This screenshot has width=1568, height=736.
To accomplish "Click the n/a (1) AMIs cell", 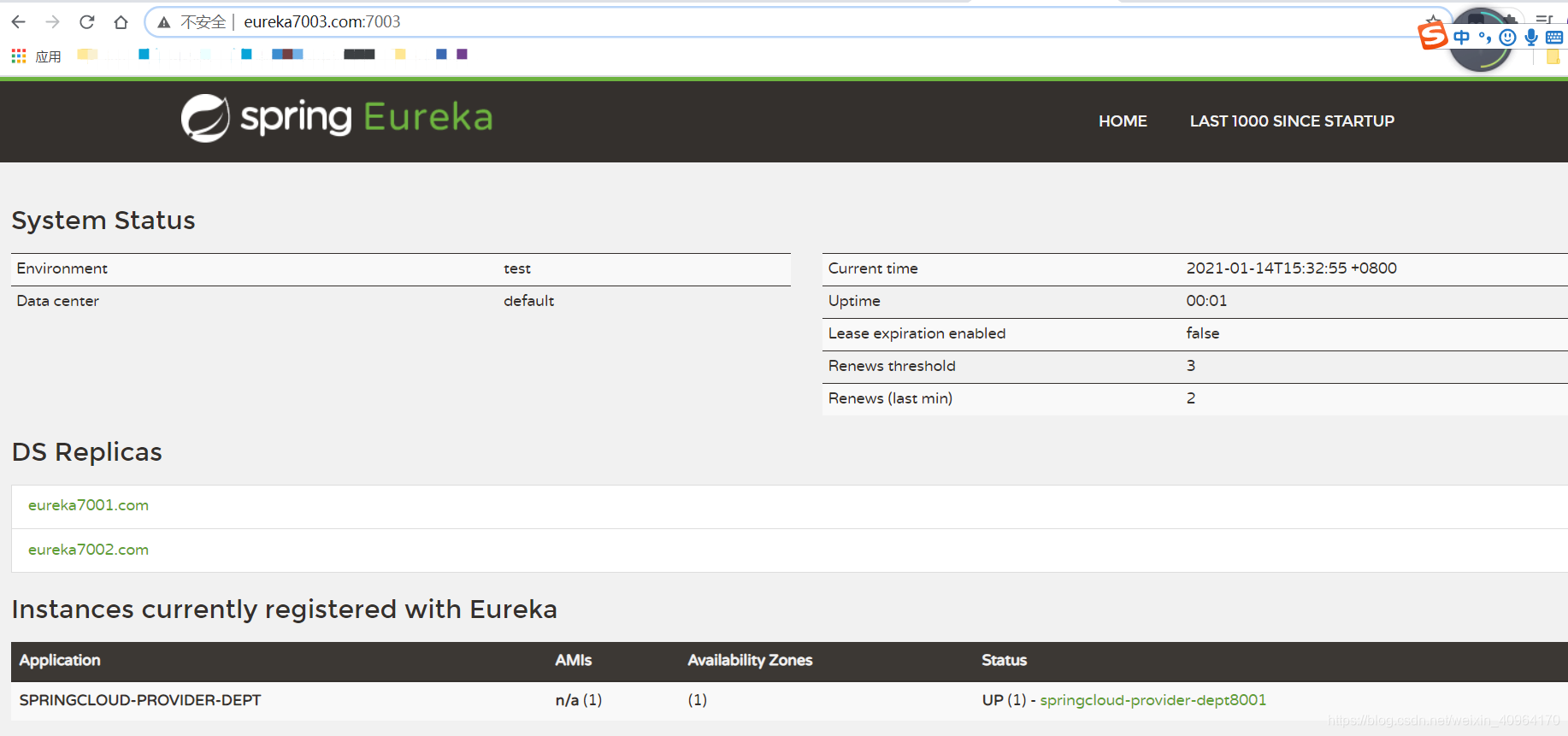I will tap(579, 700).
